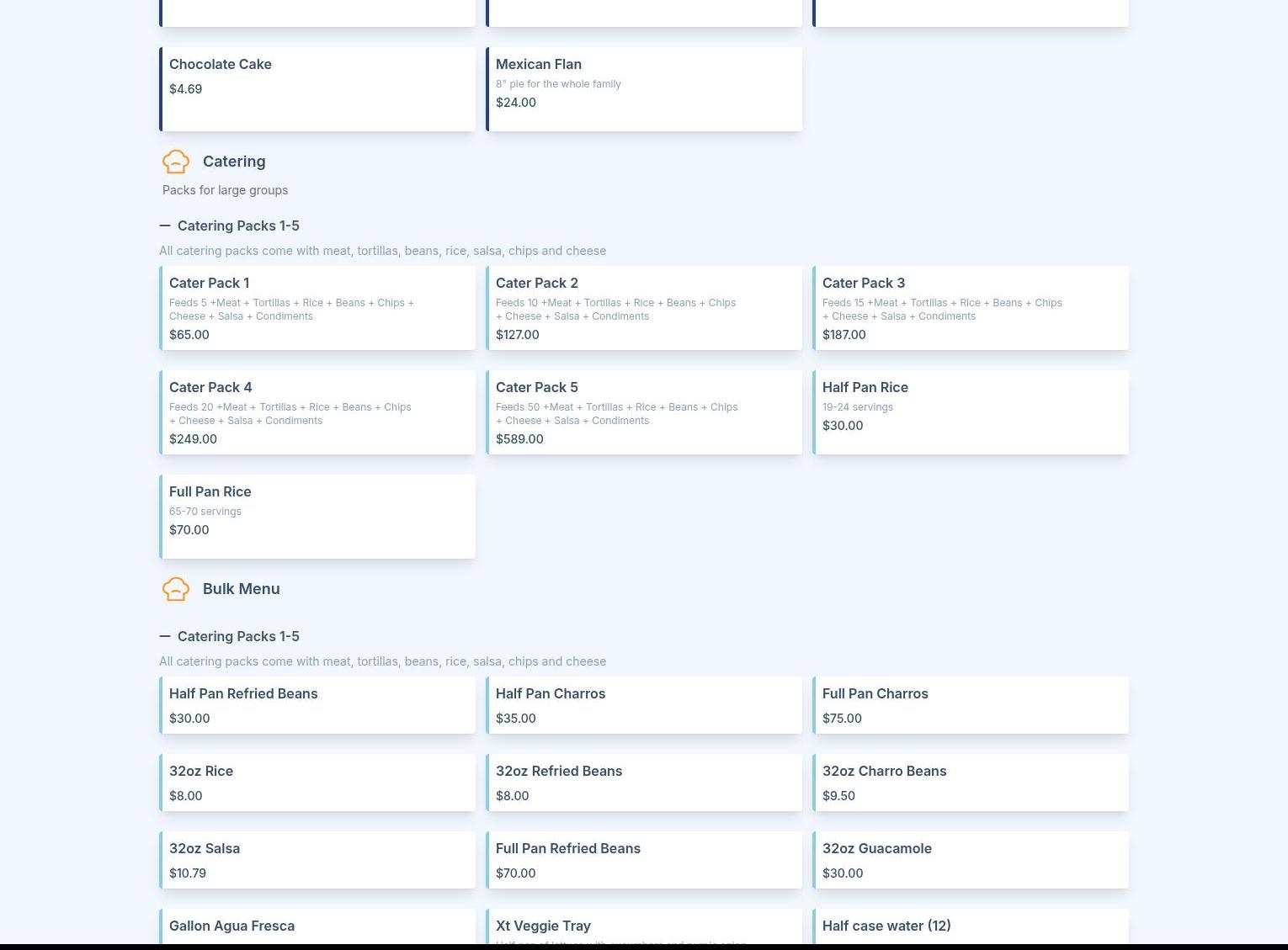Choose the Half Pan Rice item

(971, 412)
